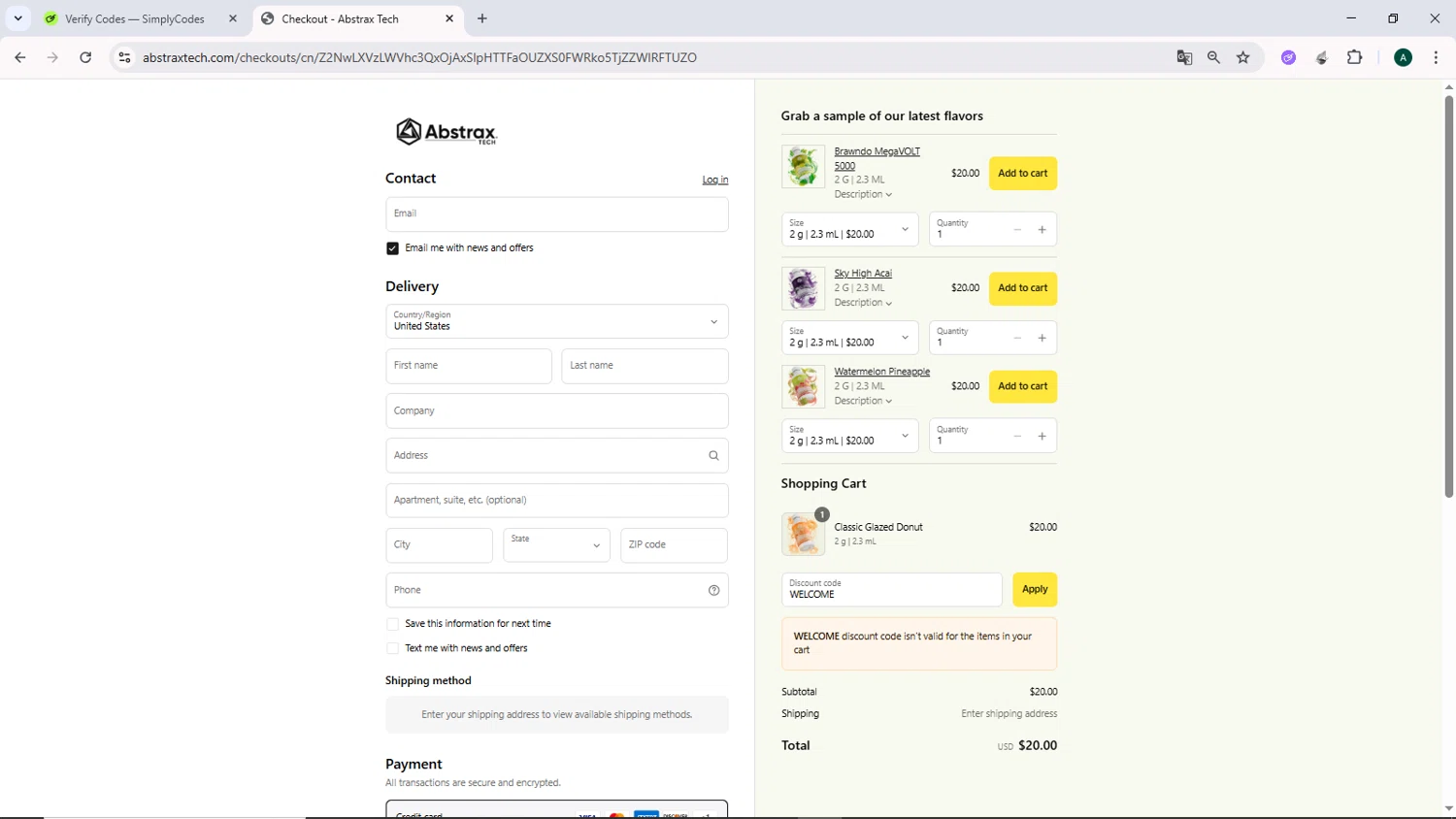This screenshot has height=819, width=1456.
Task: Decrease Sky High Acai quantity with minus
Action: click(1017, 338)
